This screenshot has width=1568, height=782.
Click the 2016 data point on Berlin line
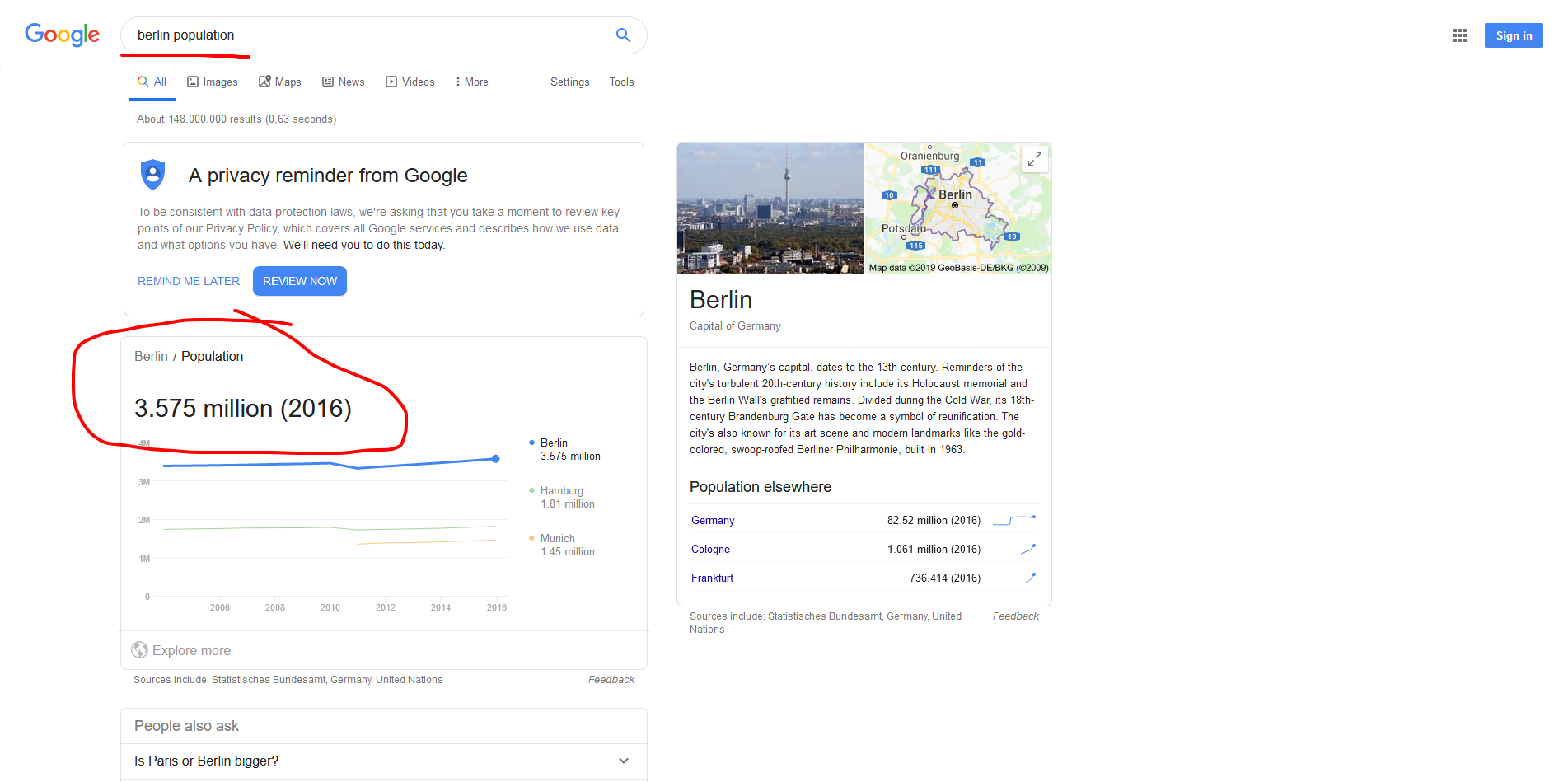(x=495, y=458)
